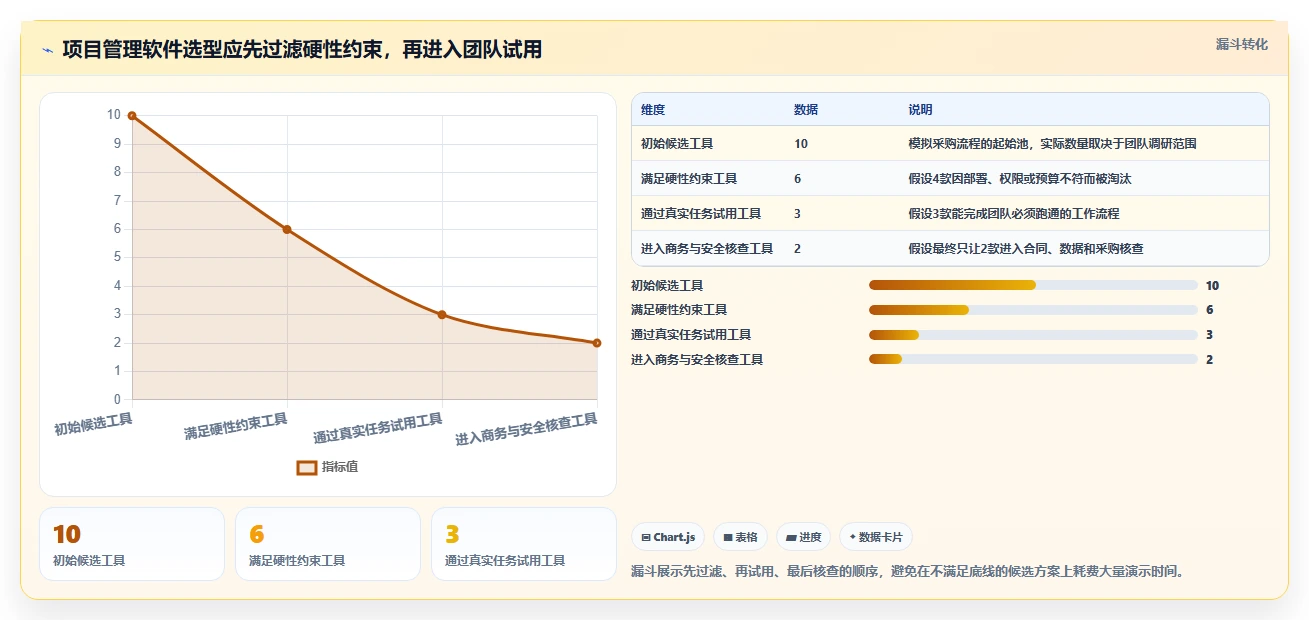Image resolution: width=1309 pixels, height=620 pixels.
Task: Click the lightning icon beside the title
Action: pyautogui.click(x=47, y=50)
